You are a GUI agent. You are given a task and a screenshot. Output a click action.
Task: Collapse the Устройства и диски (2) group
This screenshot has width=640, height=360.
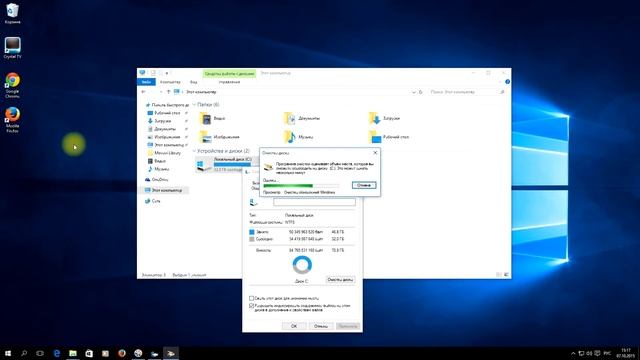(x=194, y=151)
